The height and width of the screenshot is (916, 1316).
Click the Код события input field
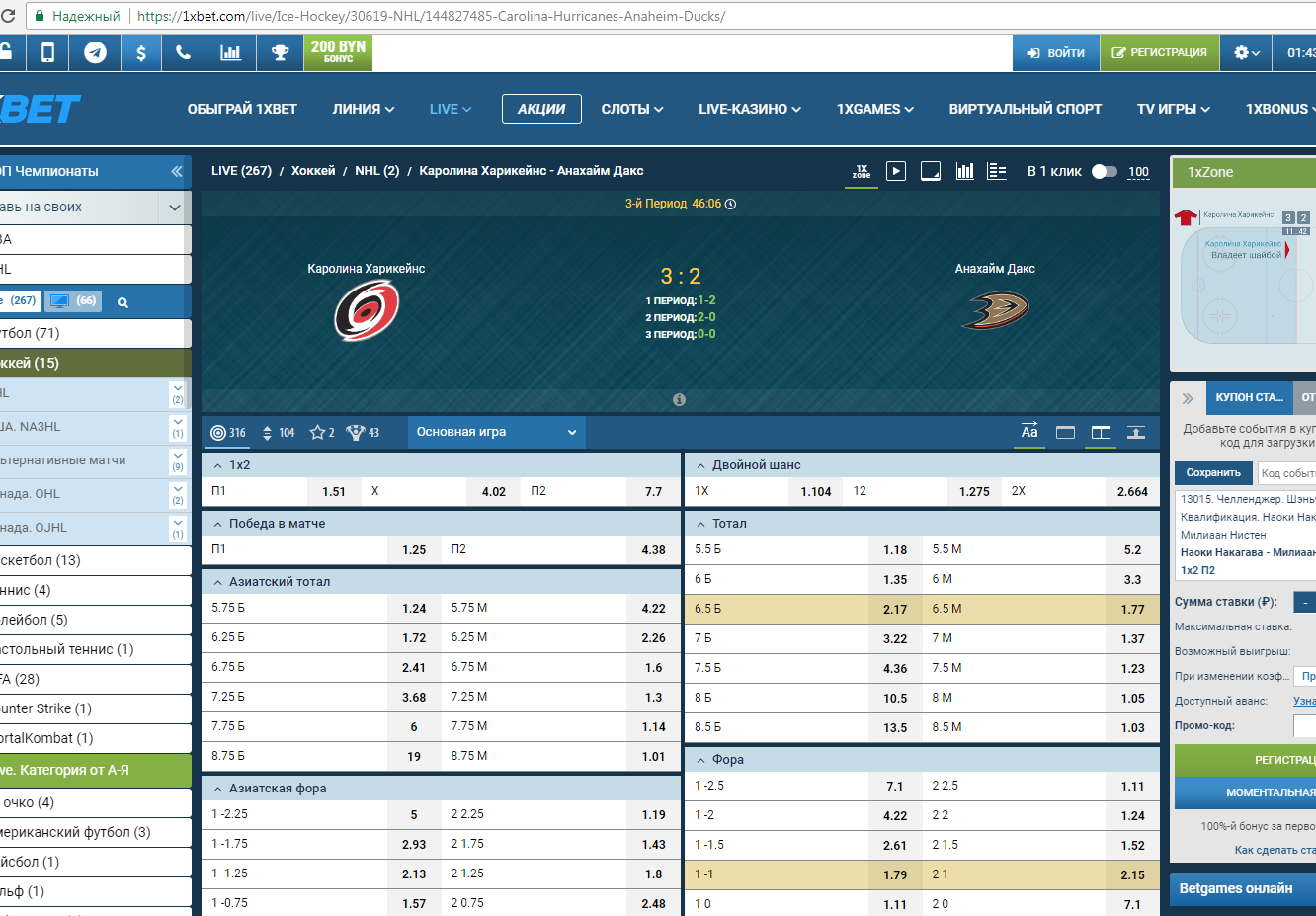tap(1286, 473)
